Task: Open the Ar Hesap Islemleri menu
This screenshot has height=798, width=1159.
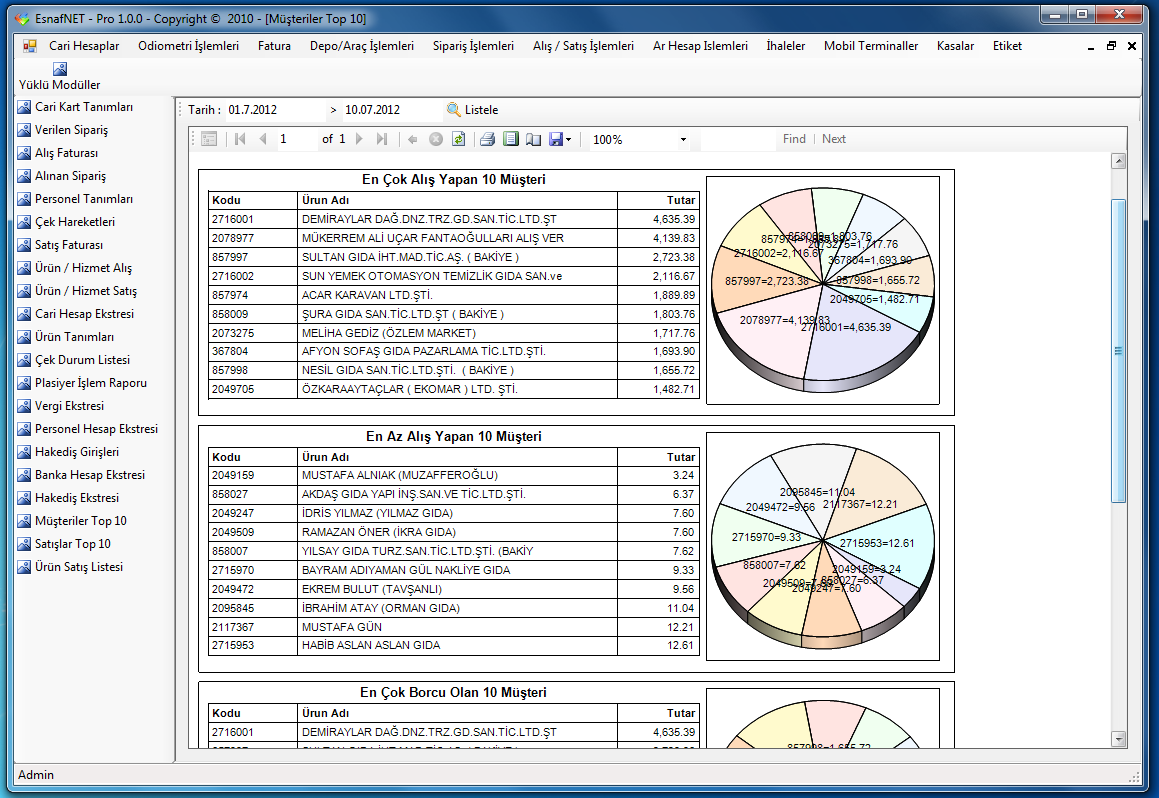Action: pyautogui.click(x=700, y=46)
